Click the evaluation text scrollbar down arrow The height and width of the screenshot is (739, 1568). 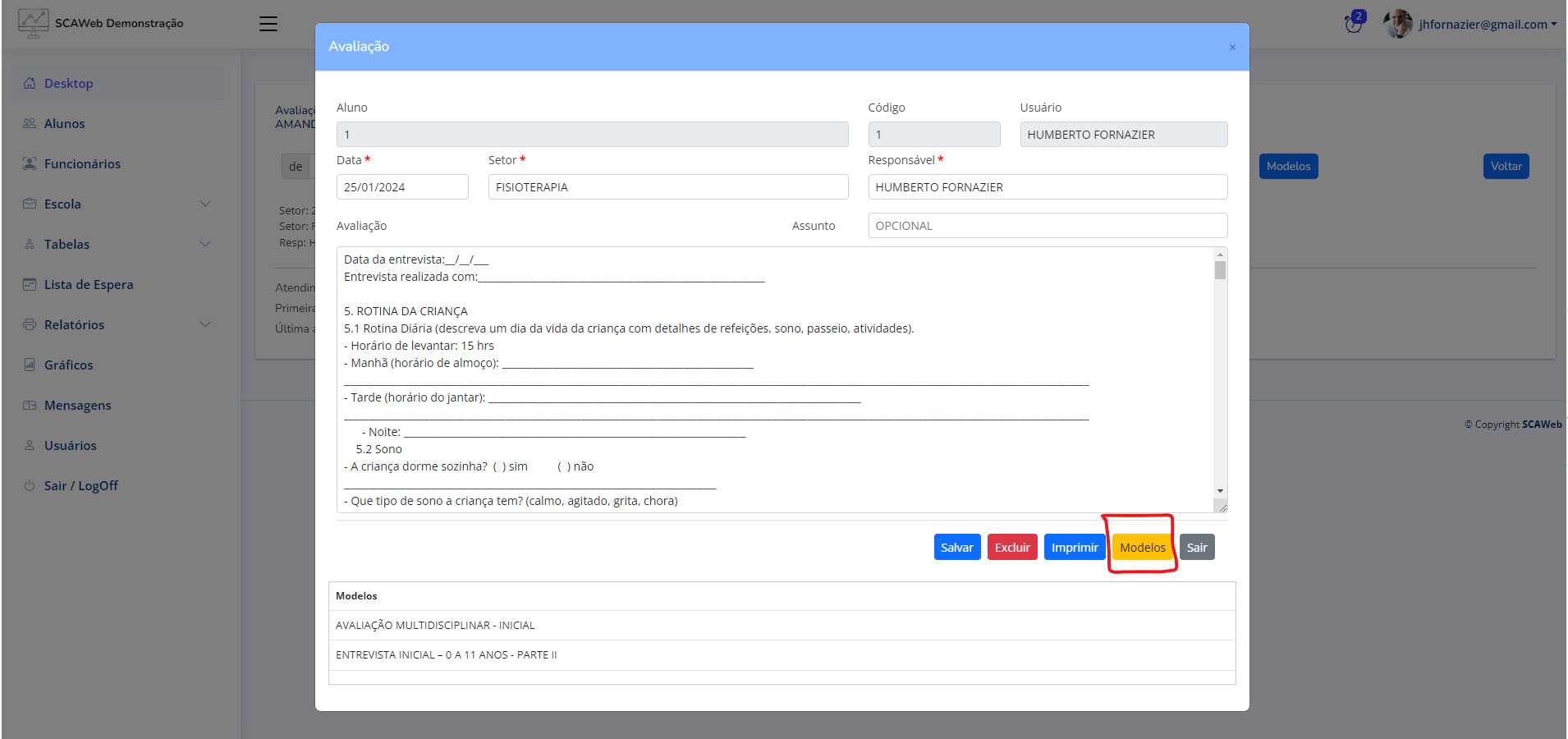coord(1220,491)
